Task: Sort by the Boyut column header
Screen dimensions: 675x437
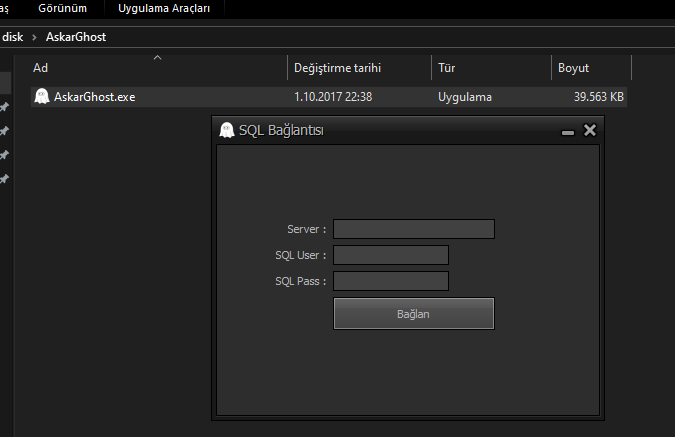Action: click(573, 68)
